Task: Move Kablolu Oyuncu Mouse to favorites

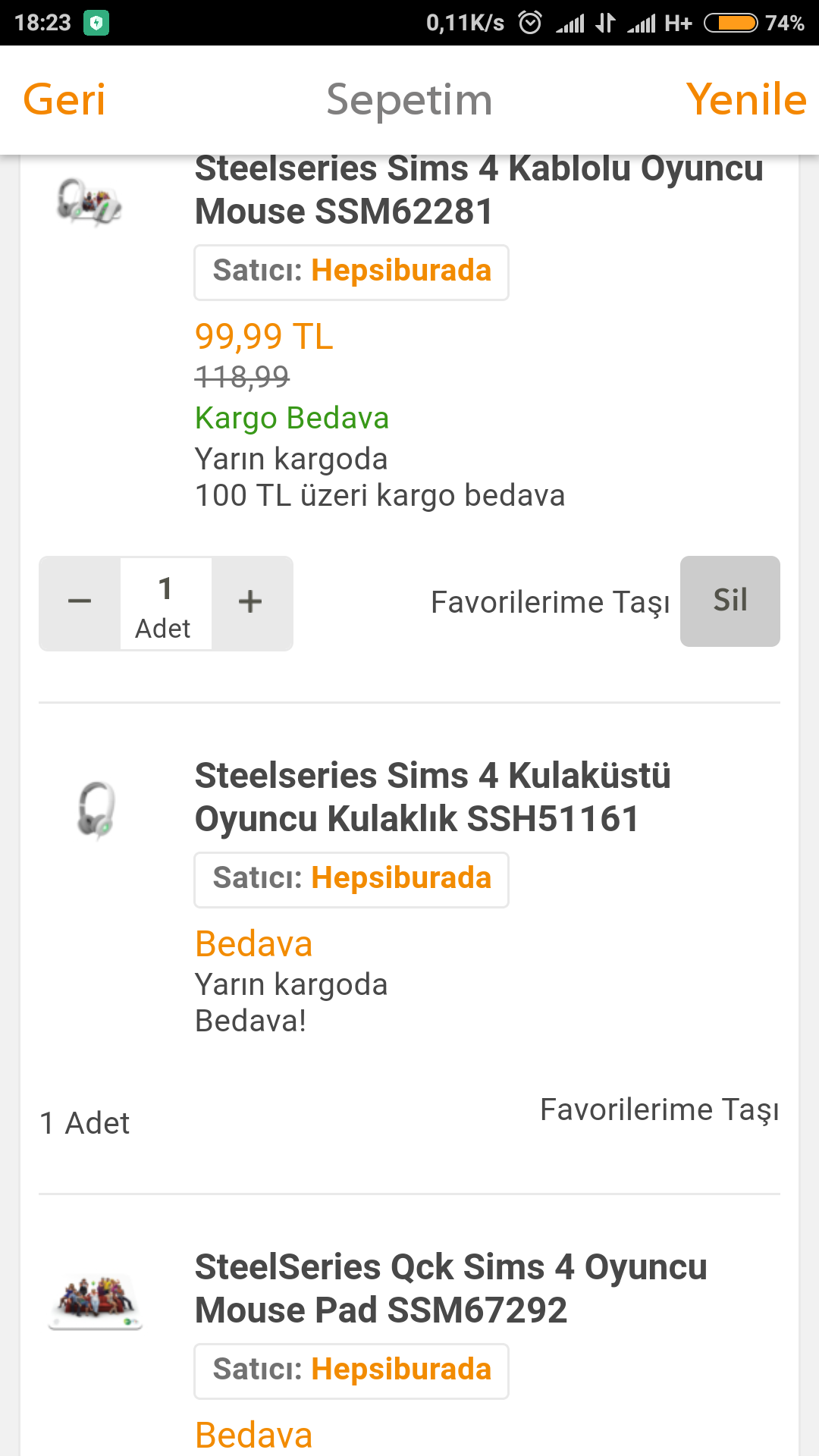Action: [x=550, y=602]
